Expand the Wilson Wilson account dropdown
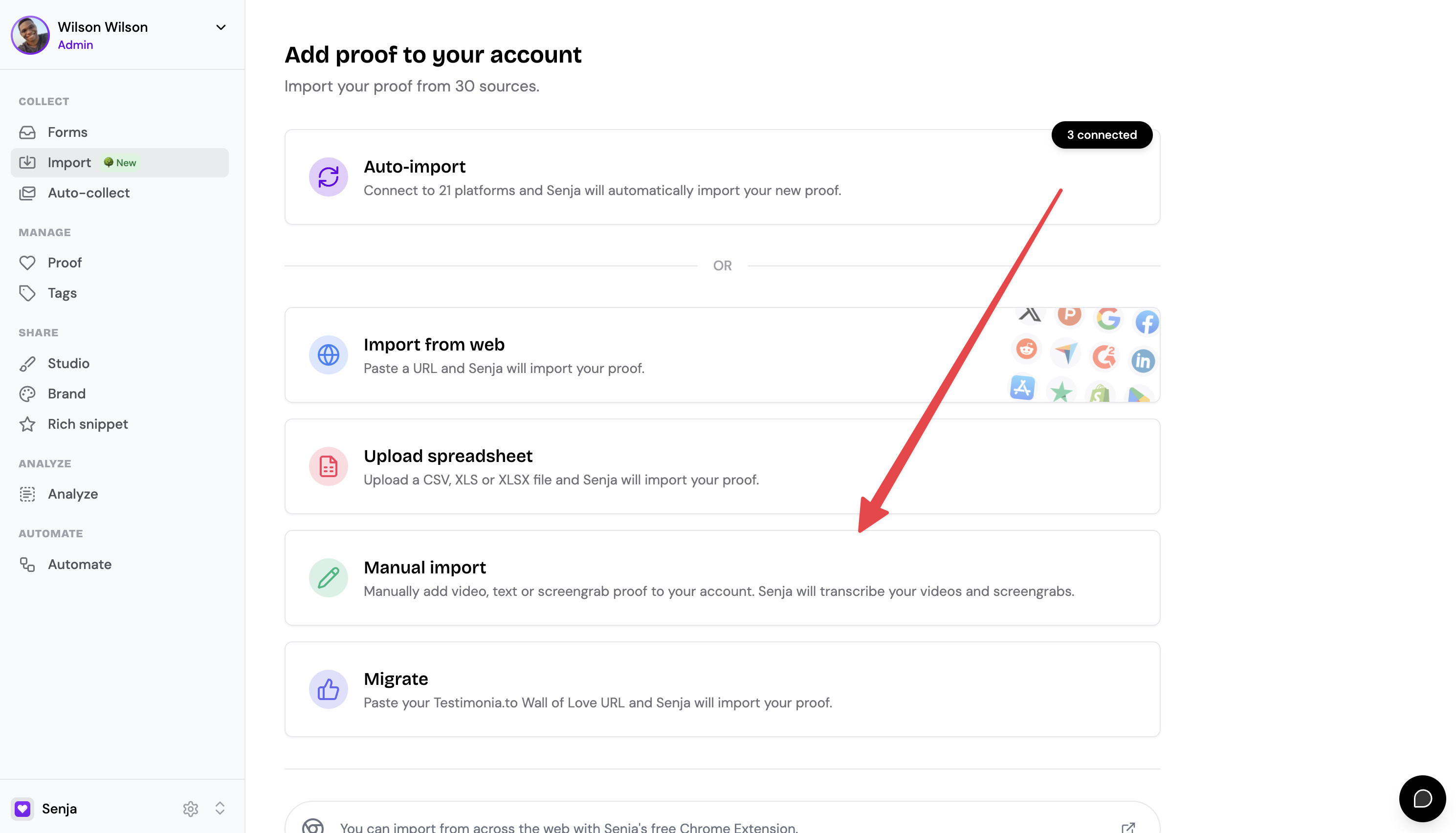 221,27
